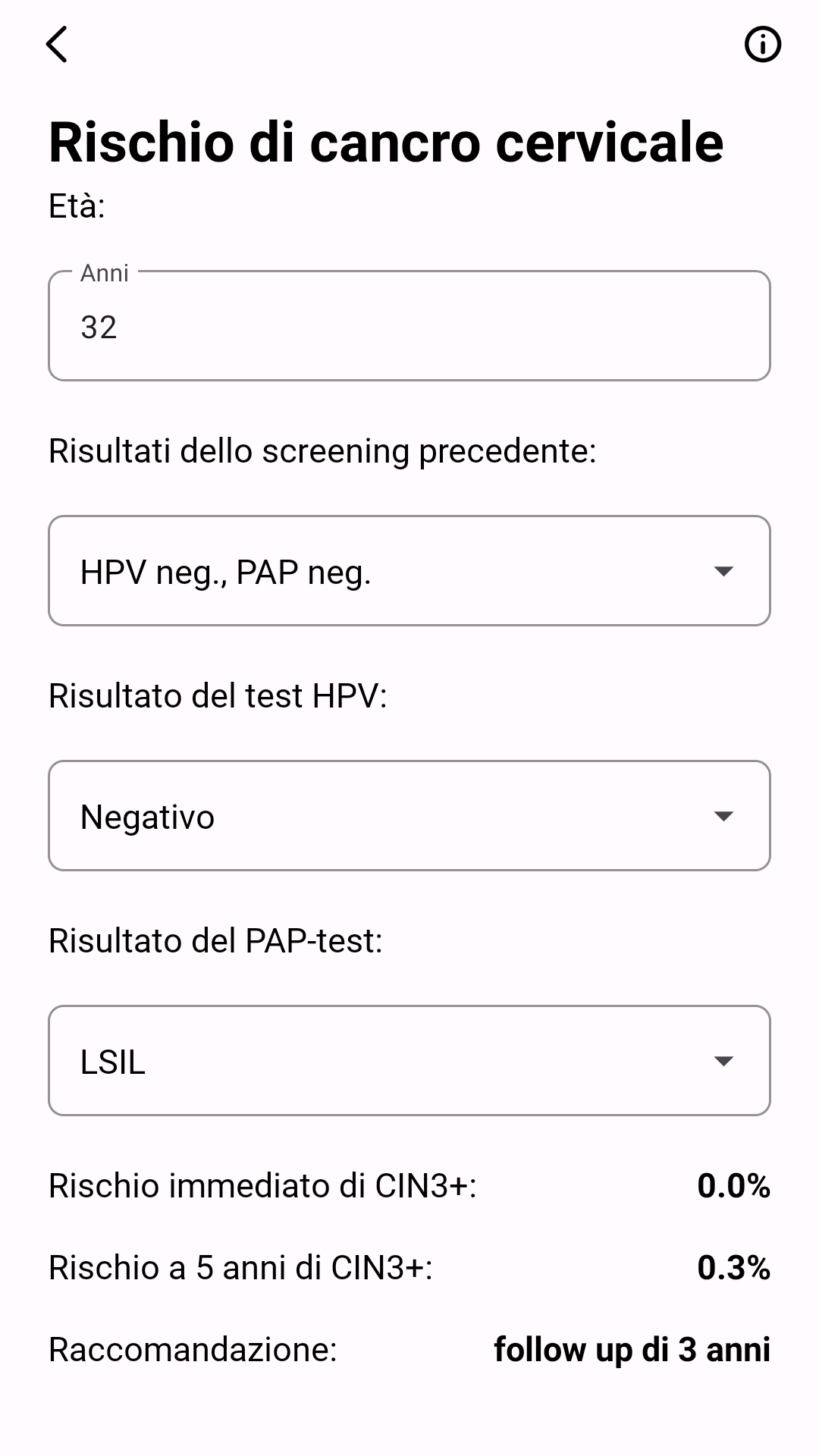Screen dimensions: 819x1456
Task: Open the HPV test 'Negativo' dropdown
Action: [x=379, y=816]
